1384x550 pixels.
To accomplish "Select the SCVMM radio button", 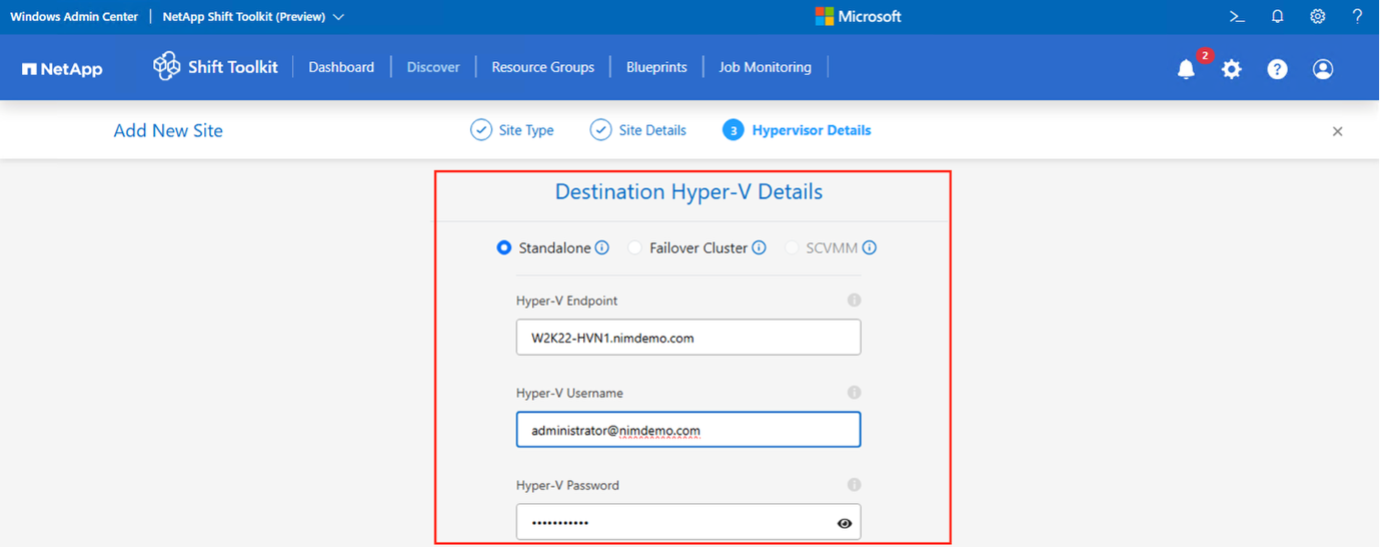I will click(x=792, y=248).
